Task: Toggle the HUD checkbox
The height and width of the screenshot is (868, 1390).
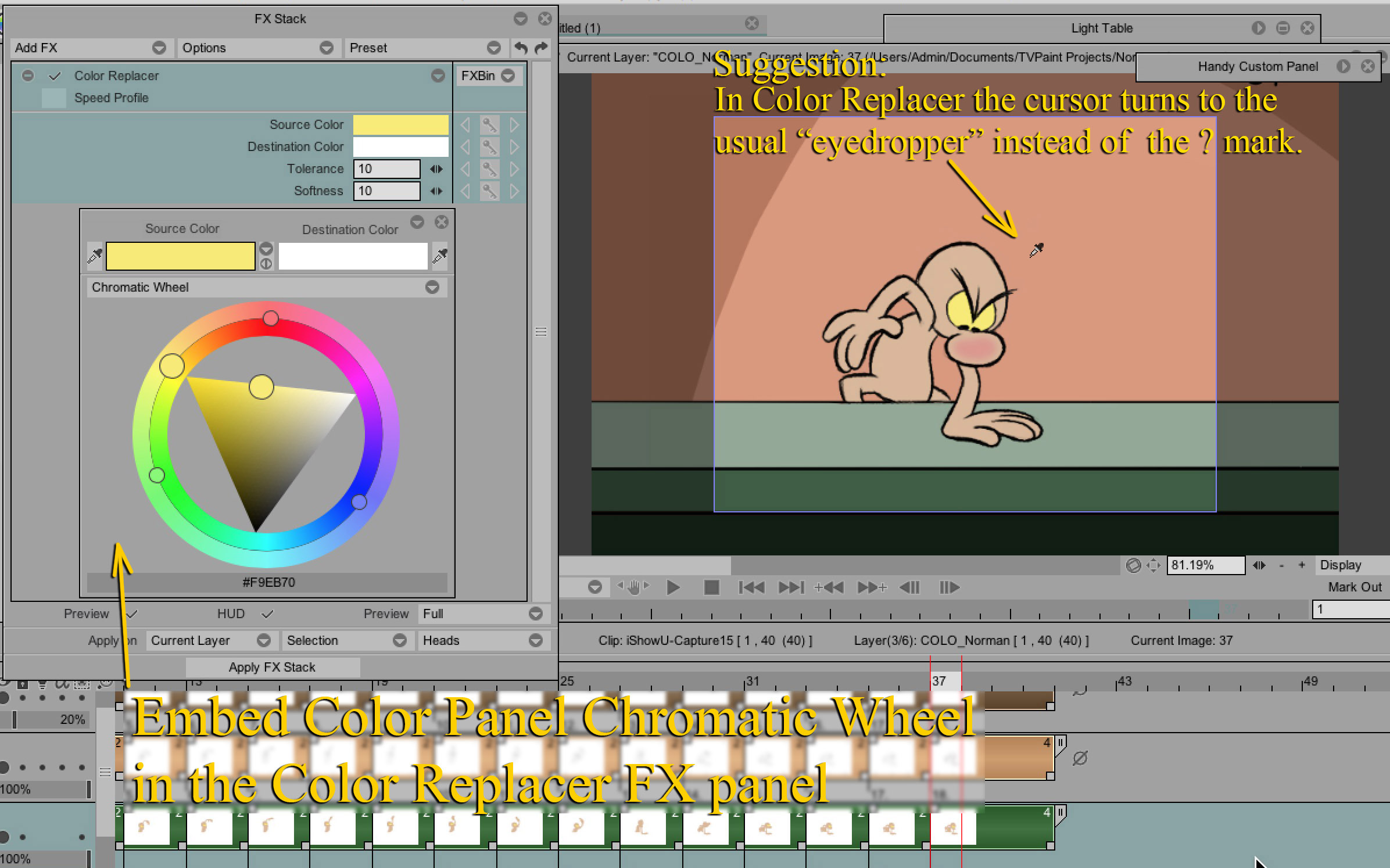Action: pos(267,614)
